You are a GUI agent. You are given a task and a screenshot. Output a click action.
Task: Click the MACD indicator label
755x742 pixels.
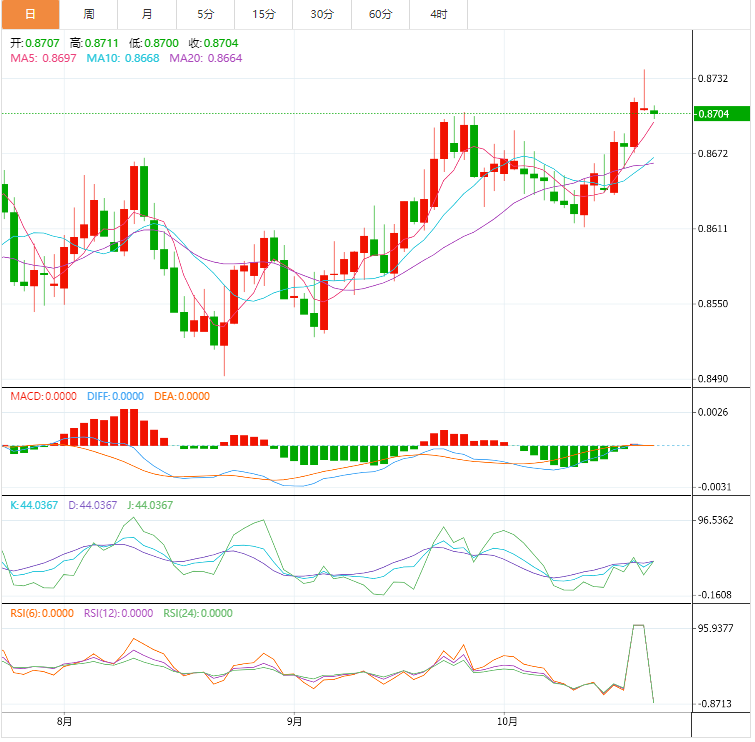[43, 396]
